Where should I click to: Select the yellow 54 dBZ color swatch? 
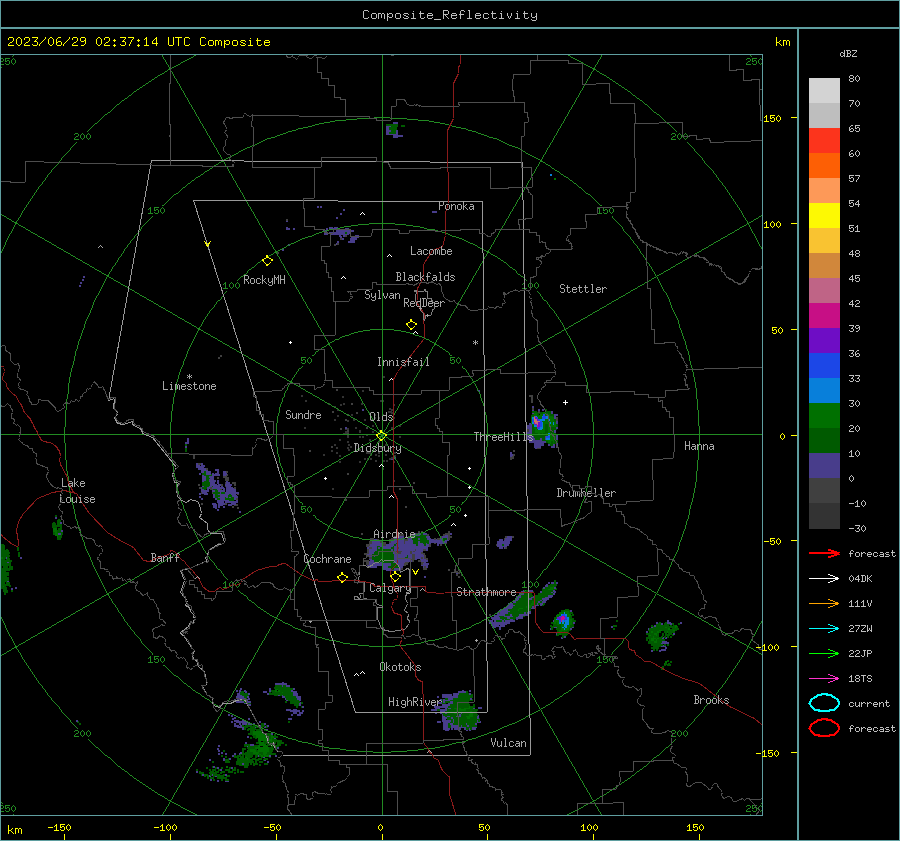824,215
